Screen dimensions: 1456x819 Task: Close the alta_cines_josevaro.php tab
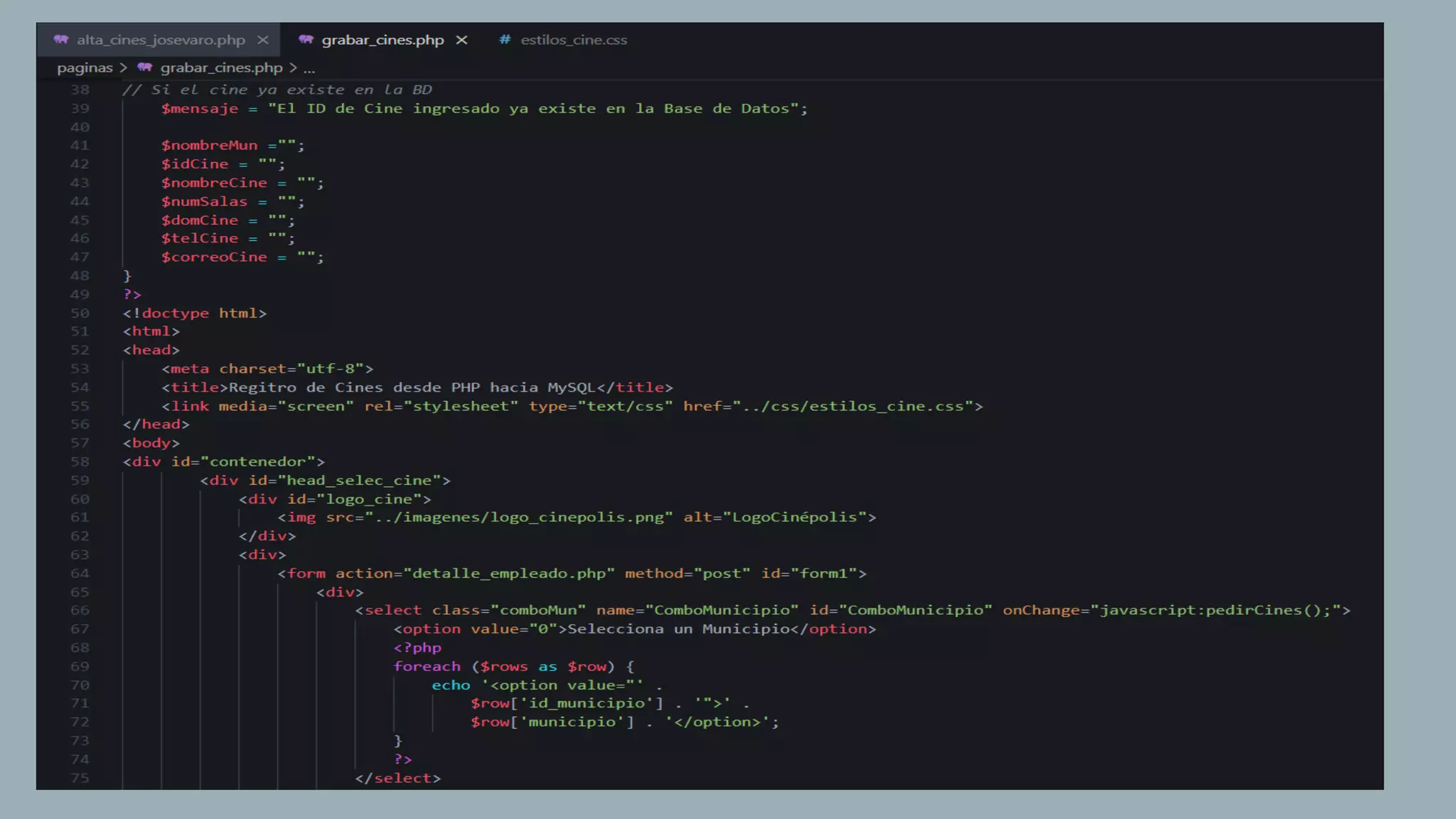tap(263, 40)
